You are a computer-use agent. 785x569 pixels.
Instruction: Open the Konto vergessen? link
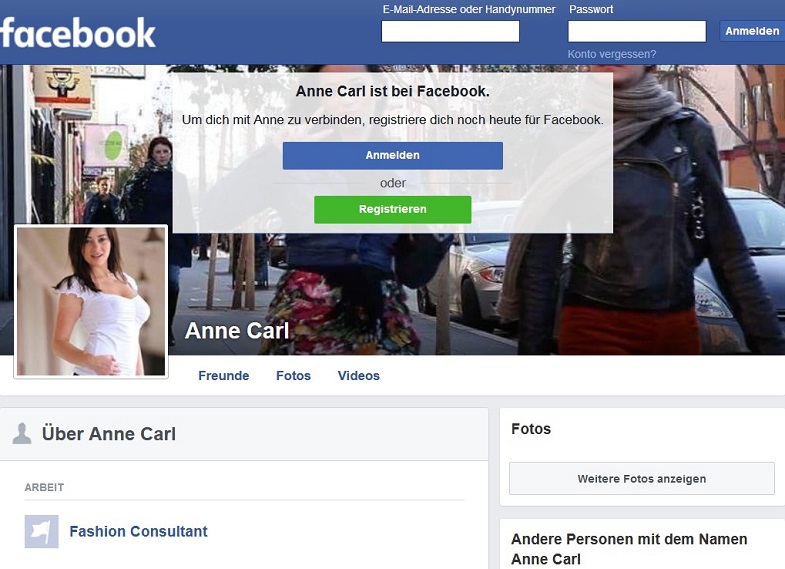click(x=611, y=54)
